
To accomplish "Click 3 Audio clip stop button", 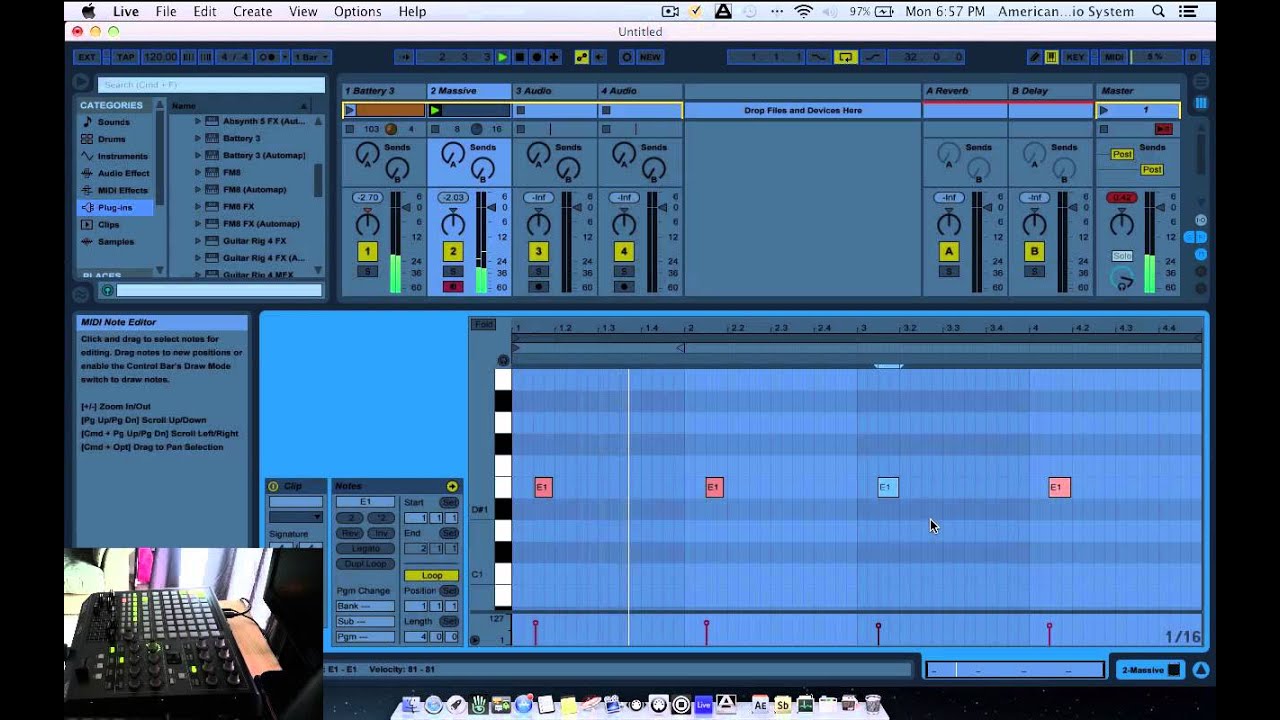I will (x=520, y=110).
